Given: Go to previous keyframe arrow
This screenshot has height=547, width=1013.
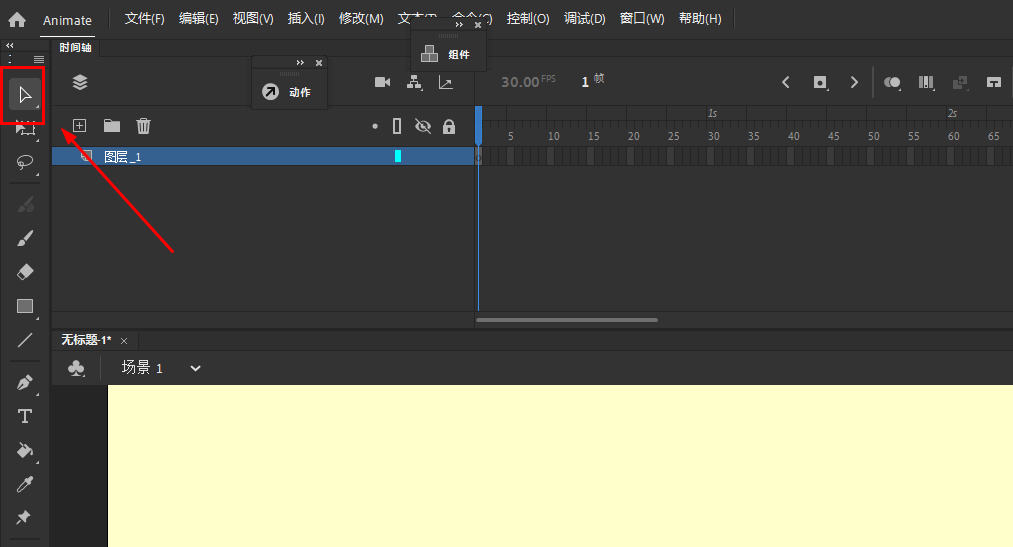Looking at the screenshot, I should 786,82.
